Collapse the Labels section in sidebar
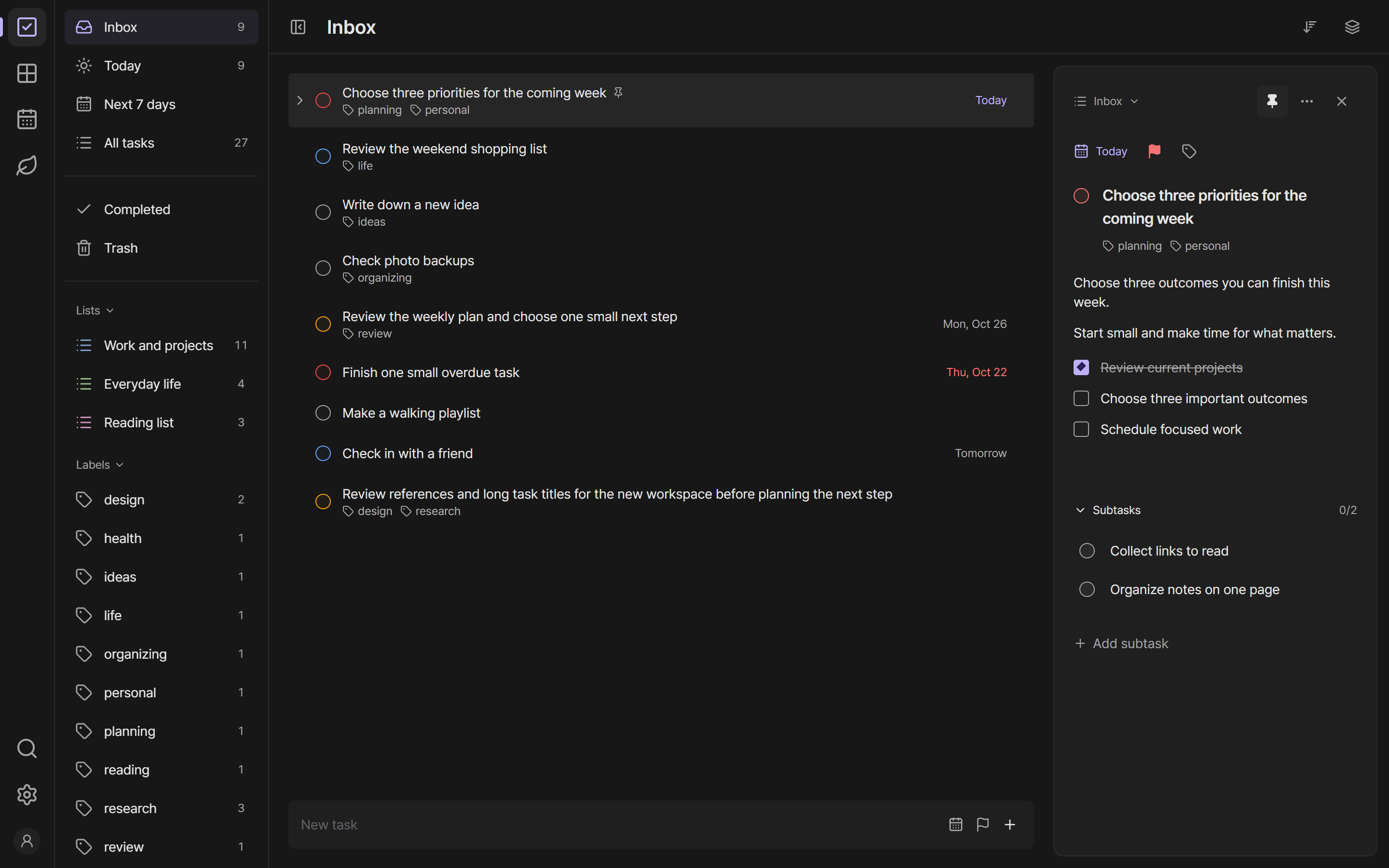Viewport: 1389px width, 868px height. tap(100, 465)
